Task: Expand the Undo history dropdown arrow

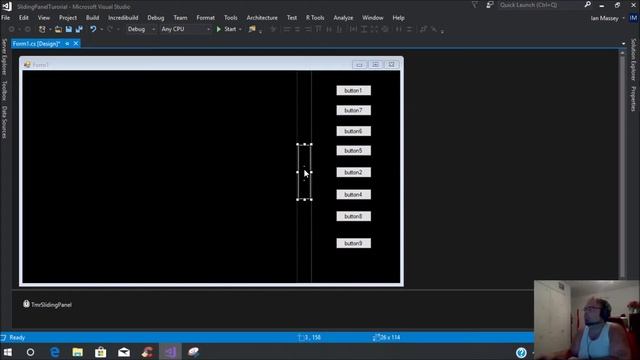Action: pos(101,29)
